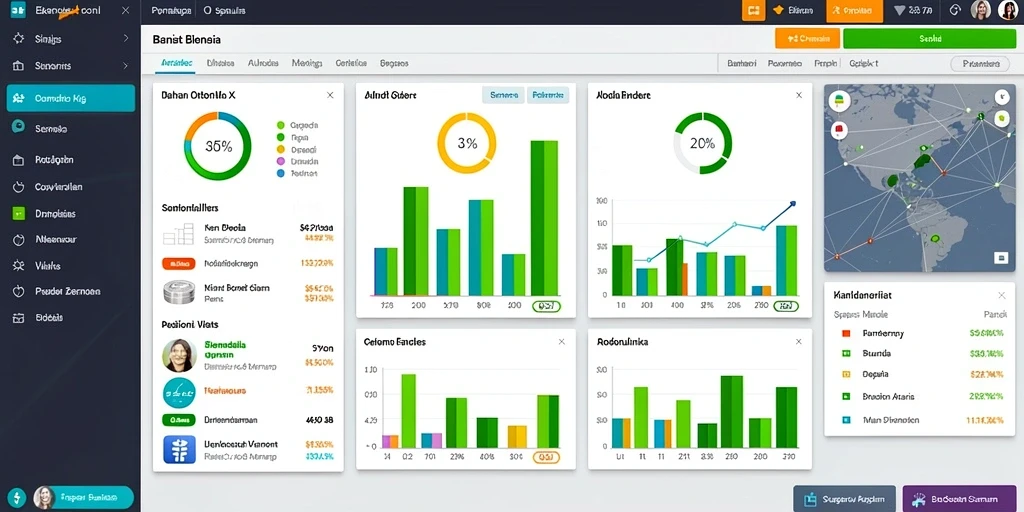Click the orange swatch beside Fantiermy
The height and width of the screenshot is (512, 1024).
[x=846, y=333]
